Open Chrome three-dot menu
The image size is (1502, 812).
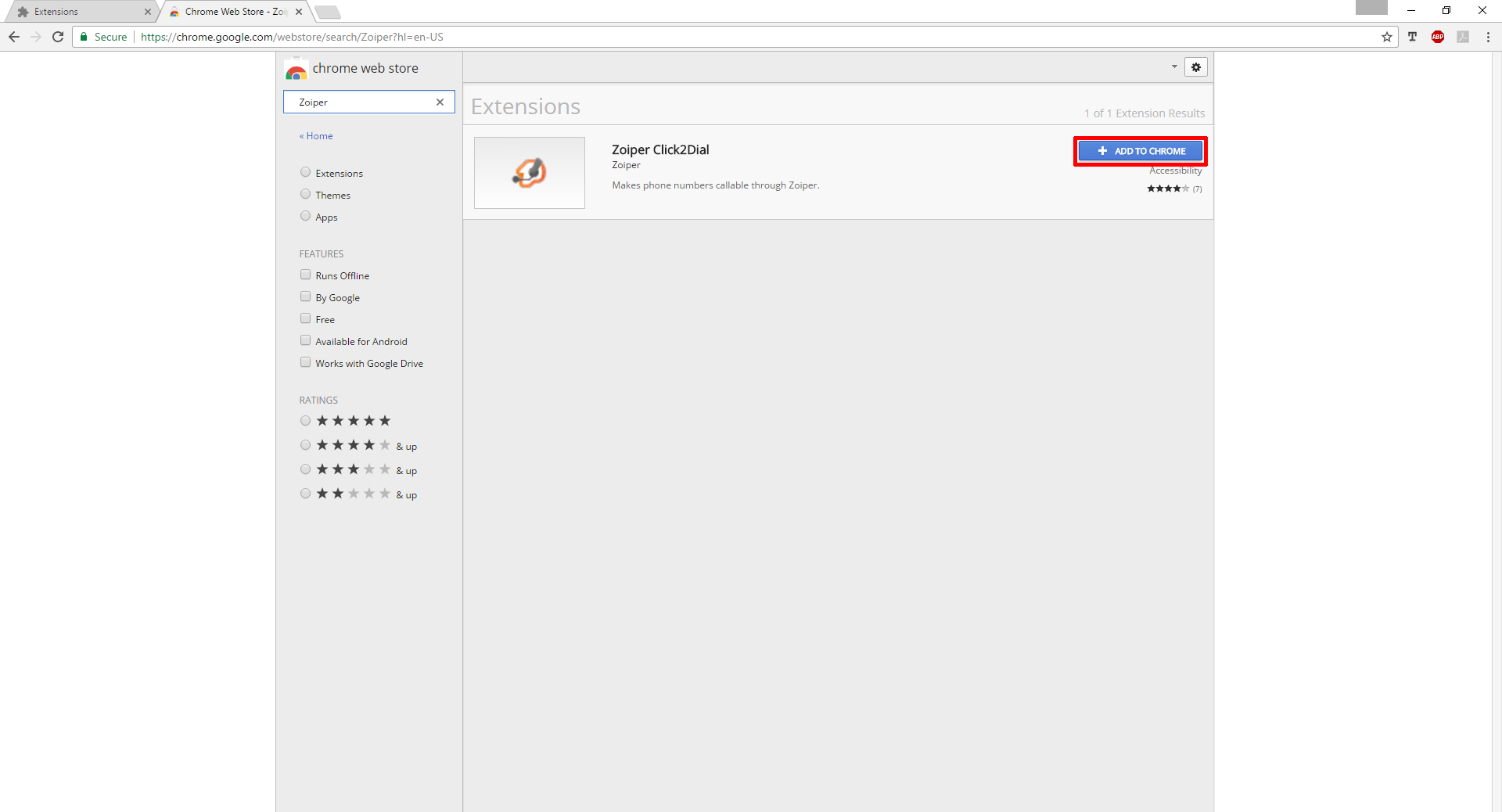(1487, 37)
